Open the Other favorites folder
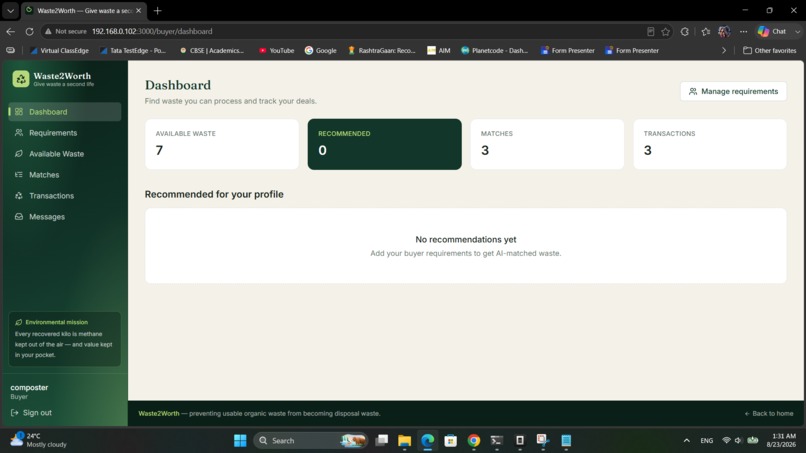806x453 pixels. click(770, 50)
